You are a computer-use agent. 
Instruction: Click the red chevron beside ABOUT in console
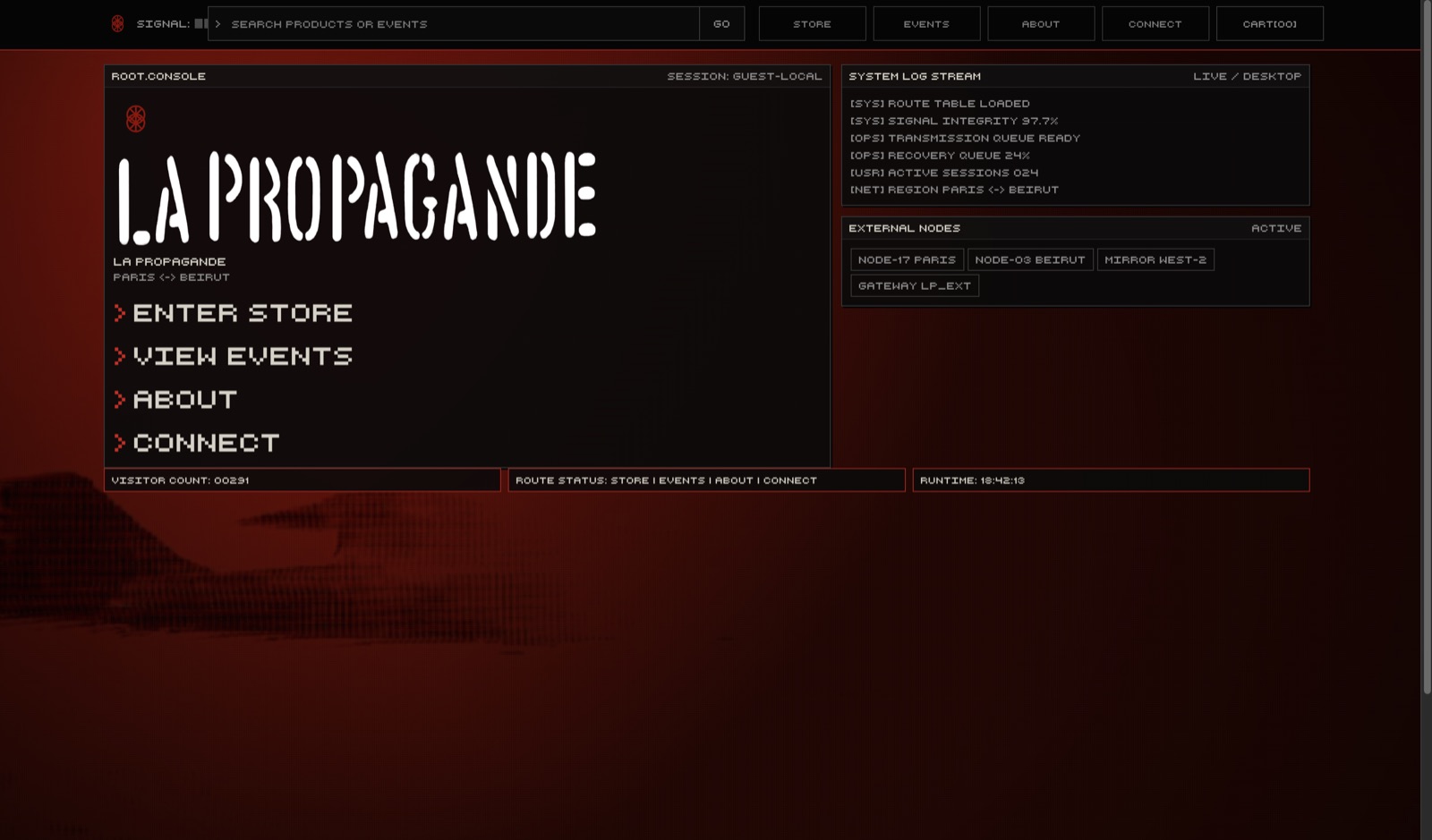(120, 399)
